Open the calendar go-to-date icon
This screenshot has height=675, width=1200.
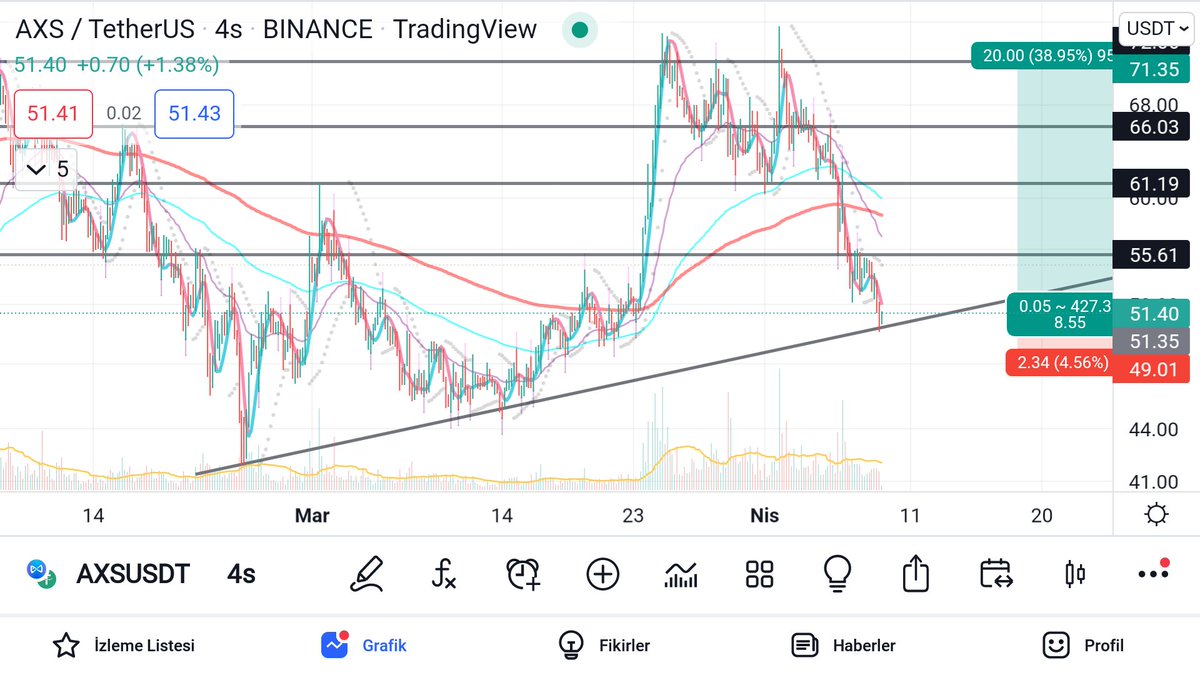pos(996,574)
